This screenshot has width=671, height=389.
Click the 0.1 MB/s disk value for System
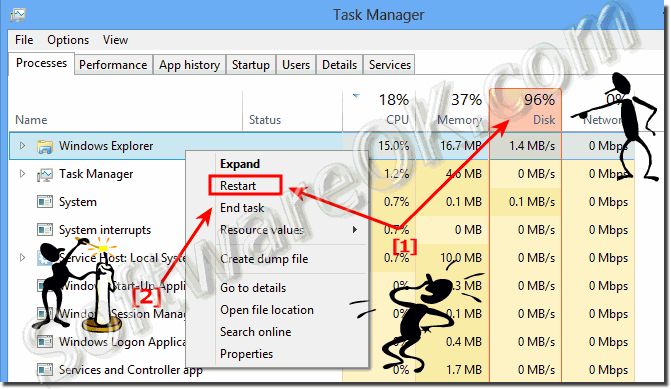532,202
